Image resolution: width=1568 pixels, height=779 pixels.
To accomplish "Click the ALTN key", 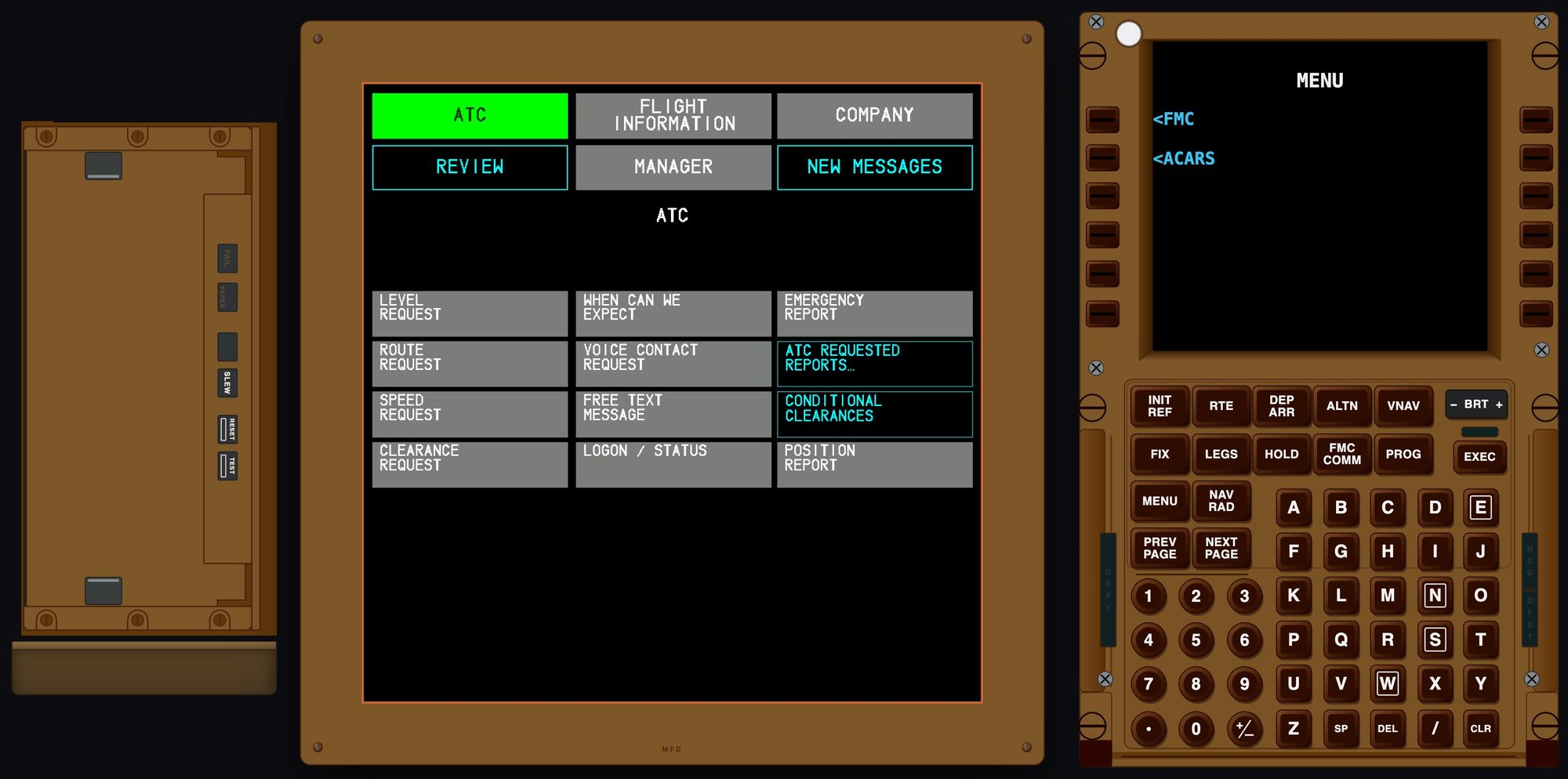I will (x=1341, y=406).
